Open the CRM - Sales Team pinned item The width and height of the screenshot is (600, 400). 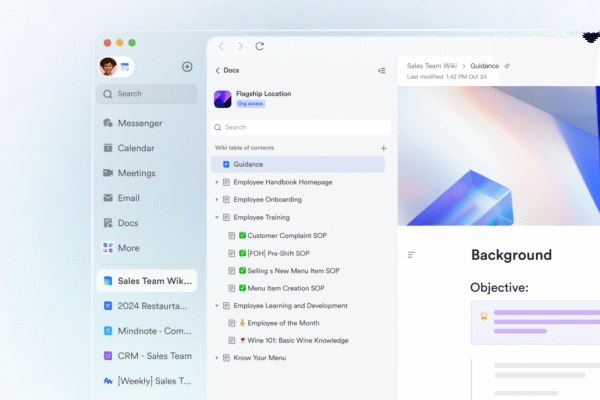147,356
